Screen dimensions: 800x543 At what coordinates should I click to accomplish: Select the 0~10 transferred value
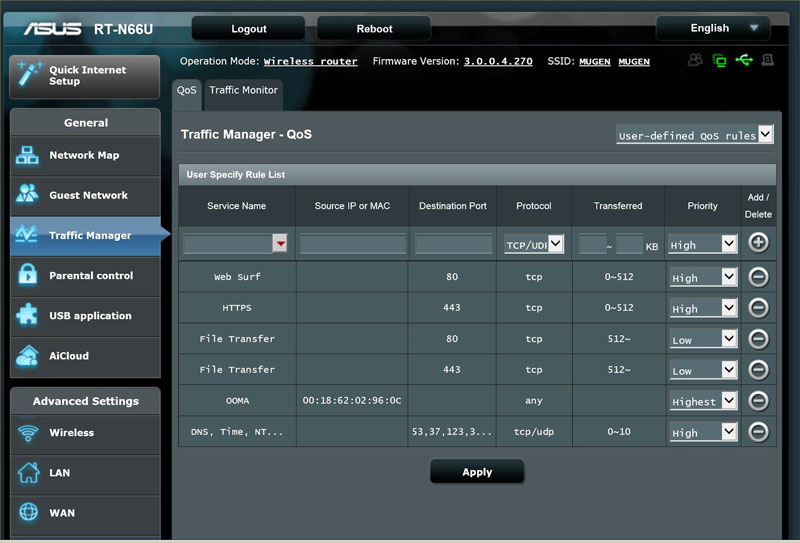click(x=618, y=432)
